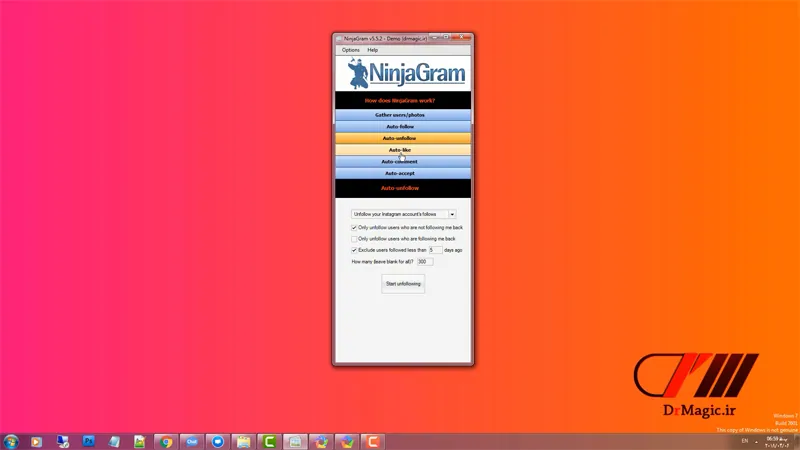Click the 'How many' count field showing 300
Viewport: 800px width, 450px height.
click(x=425, y=262)
